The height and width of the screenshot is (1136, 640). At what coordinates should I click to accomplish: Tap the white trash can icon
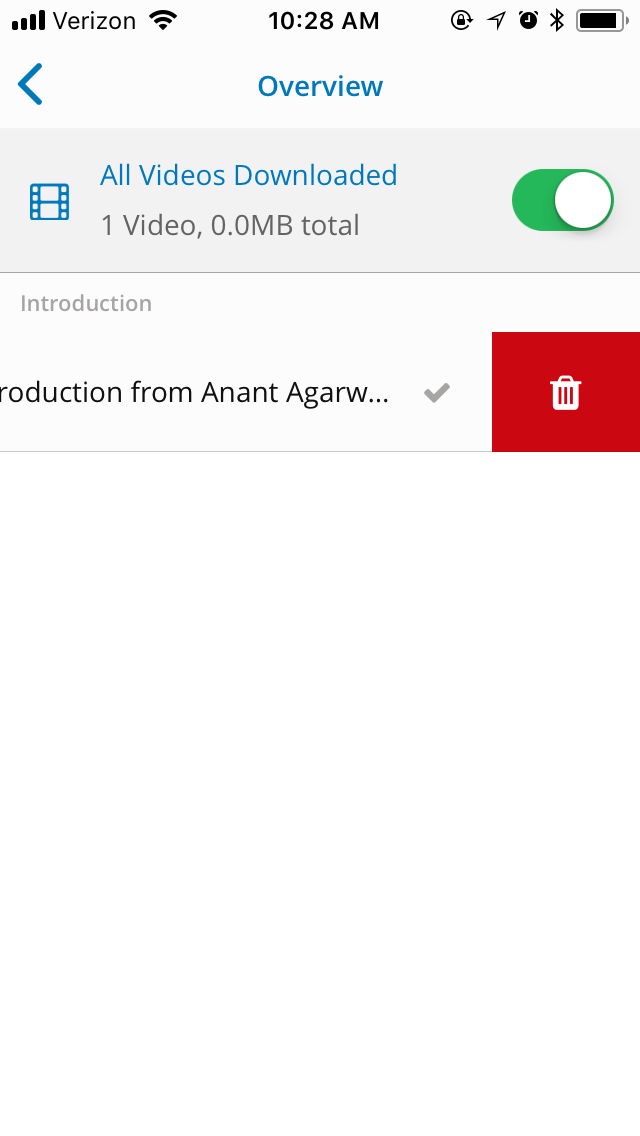pyautogui.click(x=566, y=393)
